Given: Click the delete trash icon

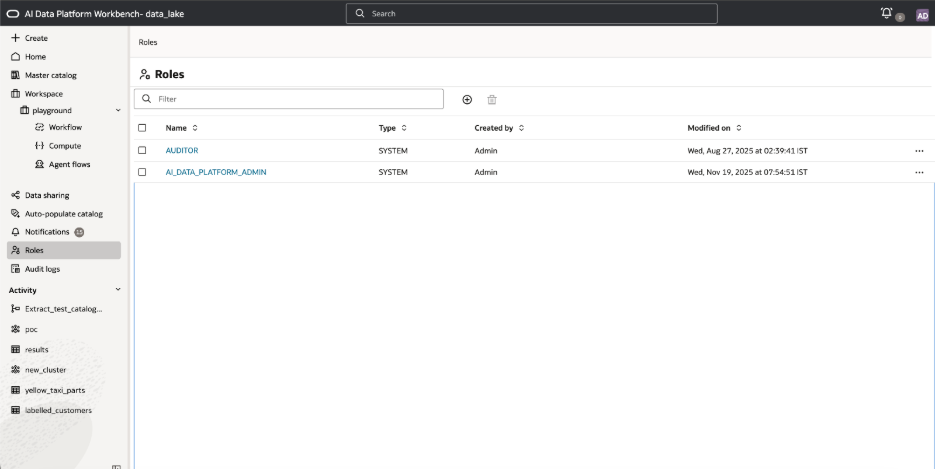Looking at the screenshot, I should coord(492,99).
